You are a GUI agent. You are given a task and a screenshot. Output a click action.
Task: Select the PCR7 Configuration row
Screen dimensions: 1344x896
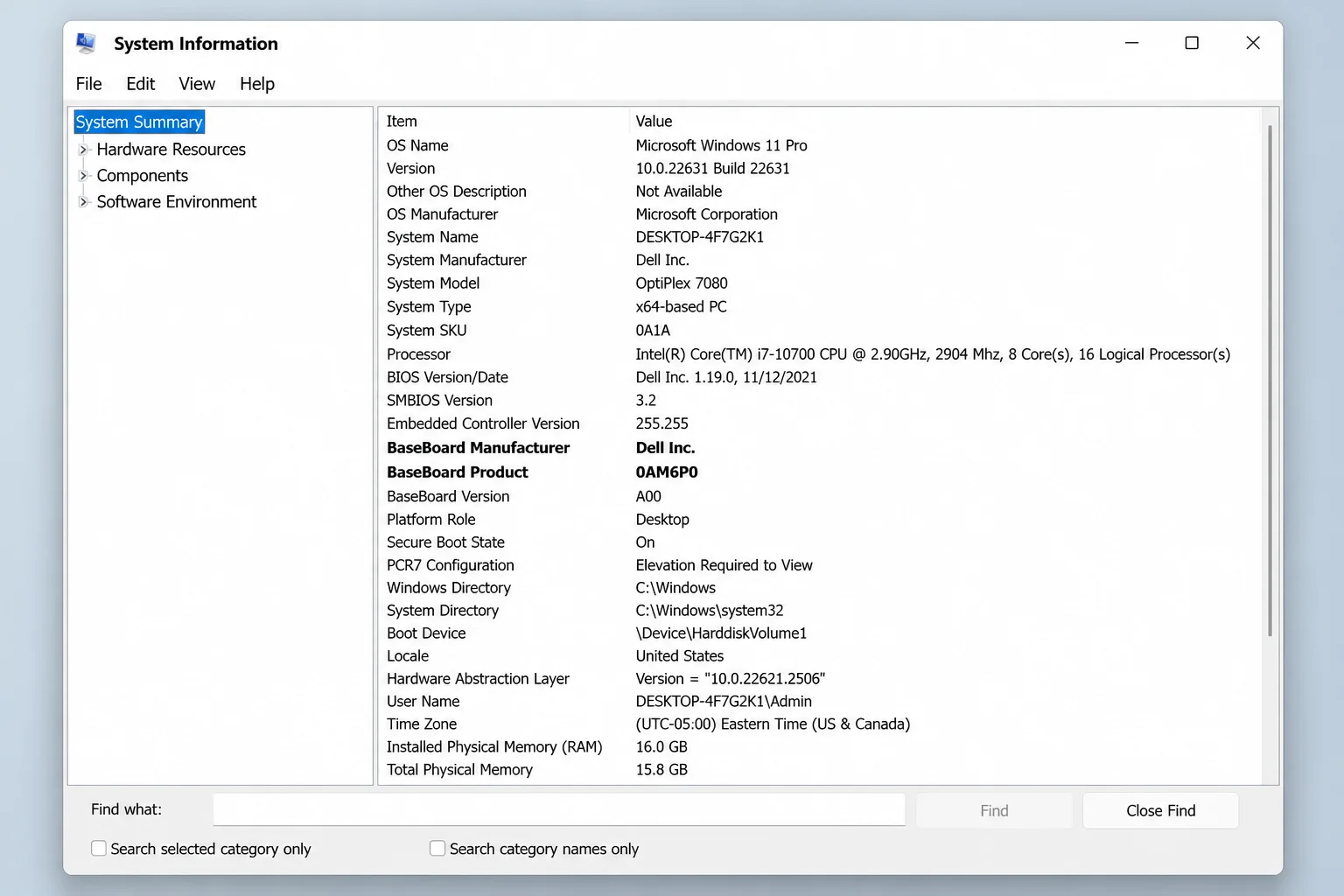point(821,565)
